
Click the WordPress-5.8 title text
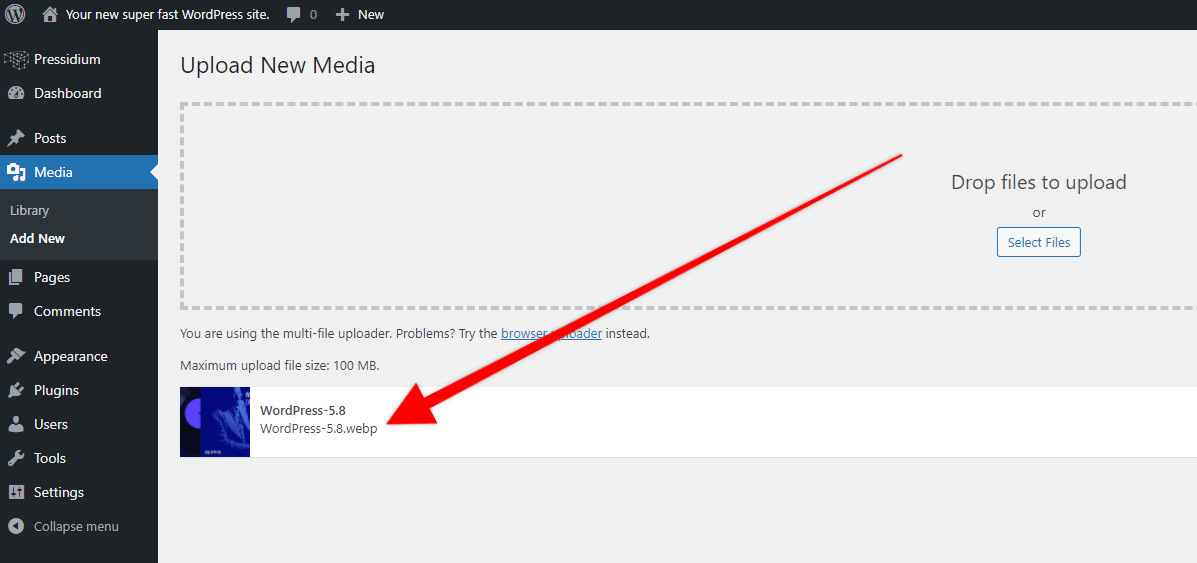[302, 411]
